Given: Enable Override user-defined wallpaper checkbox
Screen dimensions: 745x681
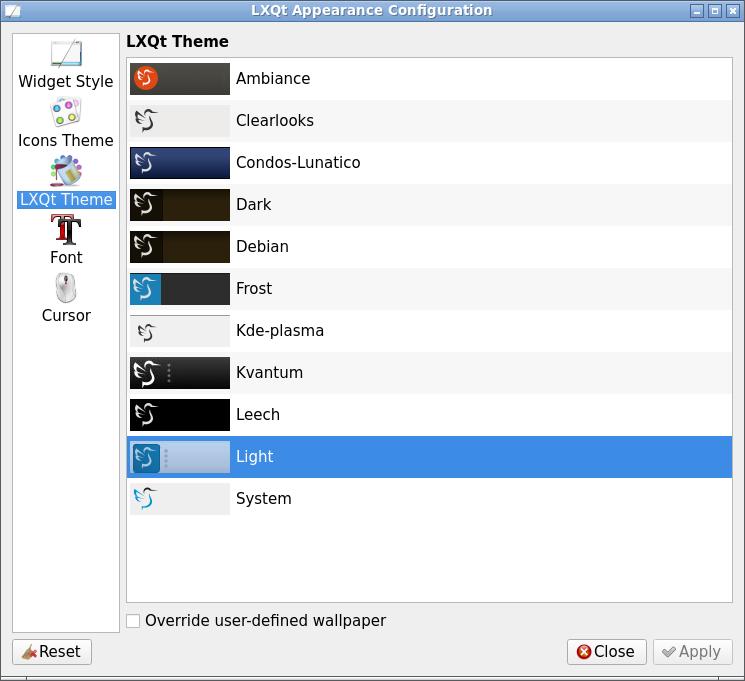Looking at the screenshot, I should [x=133, y=621].
